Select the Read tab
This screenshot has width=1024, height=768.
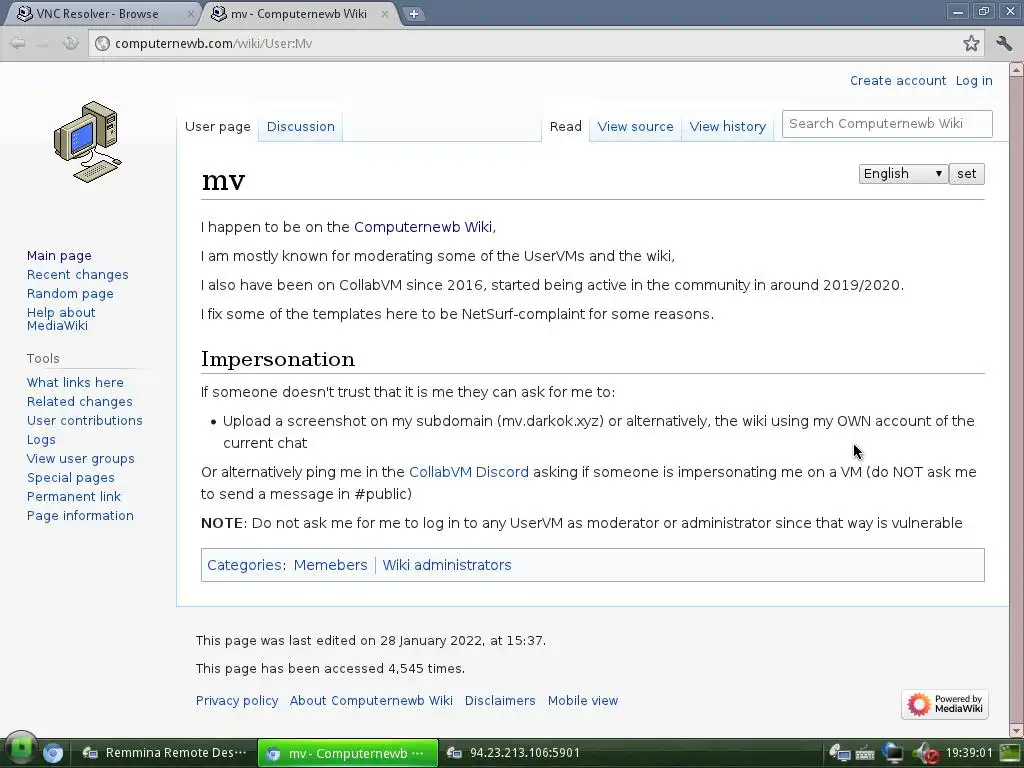566,127
